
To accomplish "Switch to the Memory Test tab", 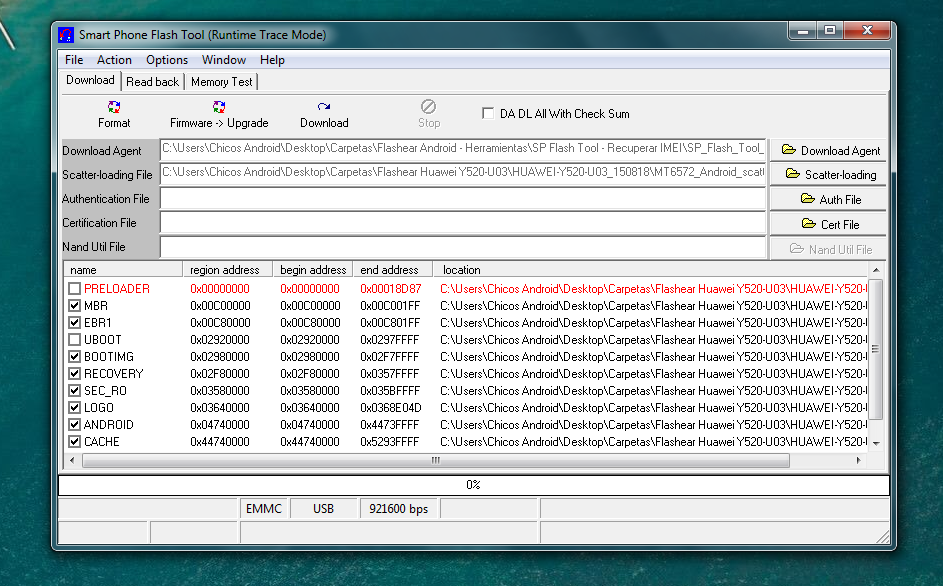I will pyautogui.click(x=221, y=81).
